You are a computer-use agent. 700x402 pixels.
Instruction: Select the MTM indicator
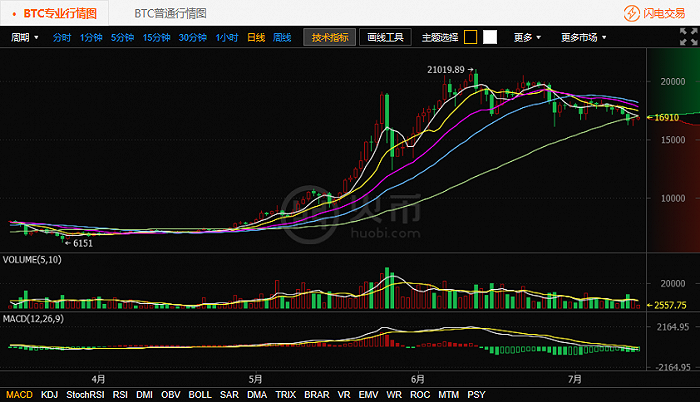[x=449, y=395]
